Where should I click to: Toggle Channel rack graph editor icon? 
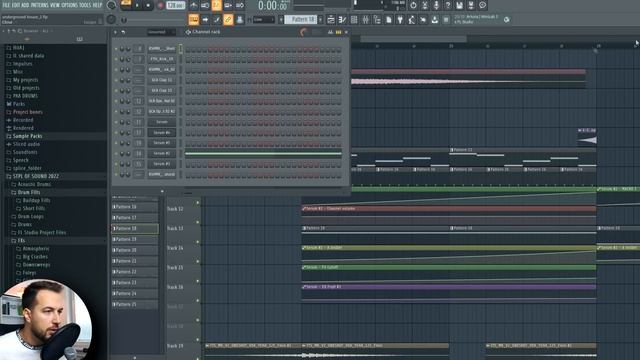pyautogui.click(x=330, y=32)
